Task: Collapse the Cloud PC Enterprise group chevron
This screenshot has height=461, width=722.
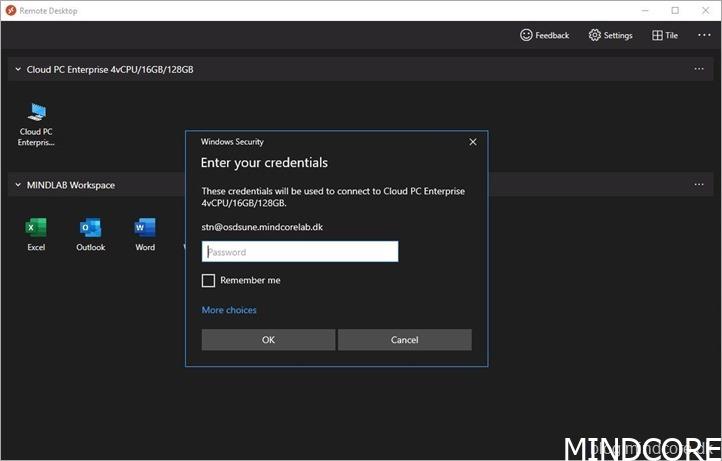Action: click(x=17, y=70)
